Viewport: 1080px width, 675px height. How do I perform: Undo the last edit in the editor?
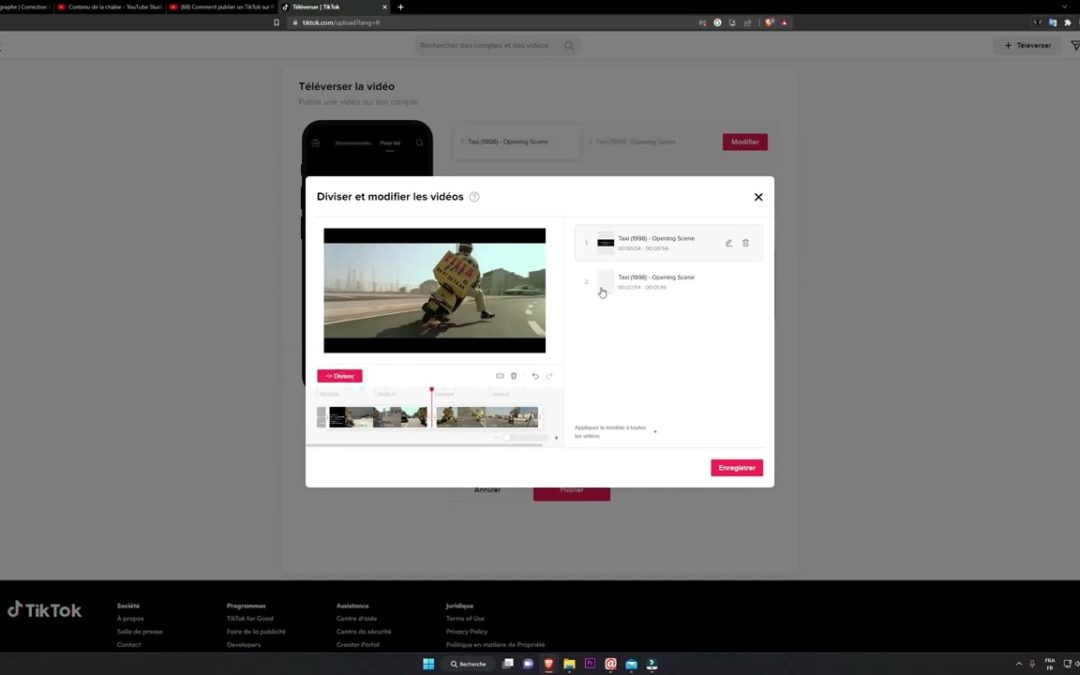(x=535, y=376)
